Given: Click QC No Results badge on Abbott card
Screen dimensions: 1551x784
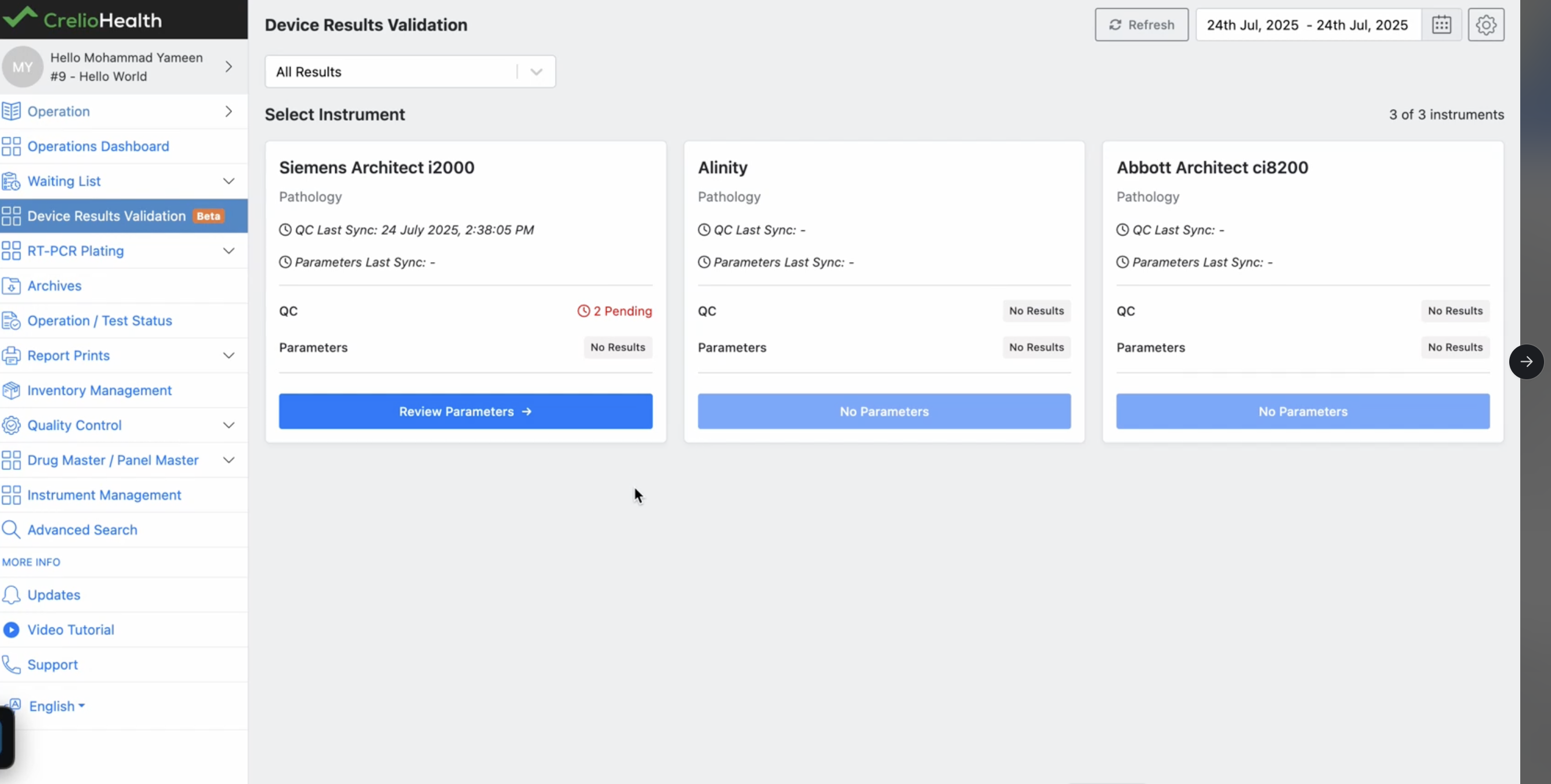Looking at the screenshot, I should 1455,311.
